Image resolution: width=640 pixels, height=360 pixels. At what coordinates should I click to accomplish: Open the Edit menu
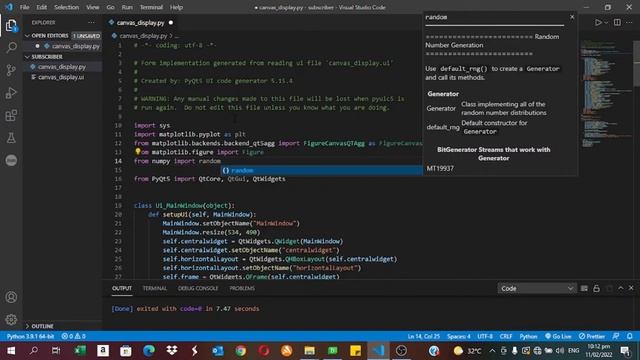point(42,7)
